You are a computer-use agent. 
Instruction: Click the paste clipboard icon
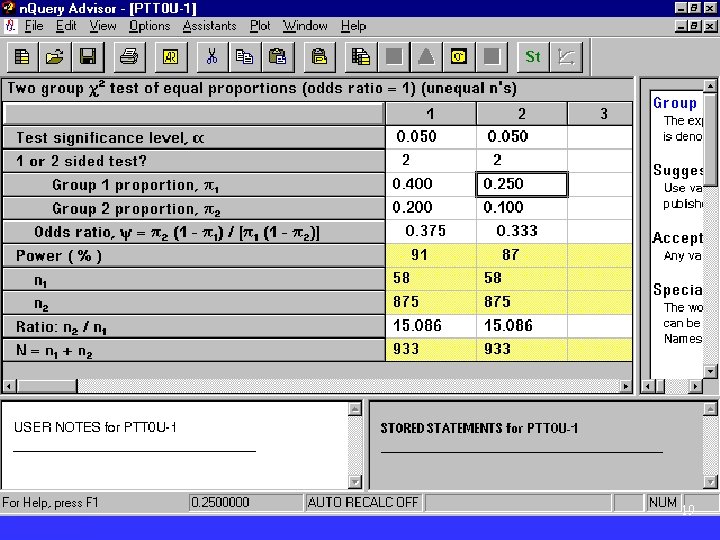(x=277, y=57)
